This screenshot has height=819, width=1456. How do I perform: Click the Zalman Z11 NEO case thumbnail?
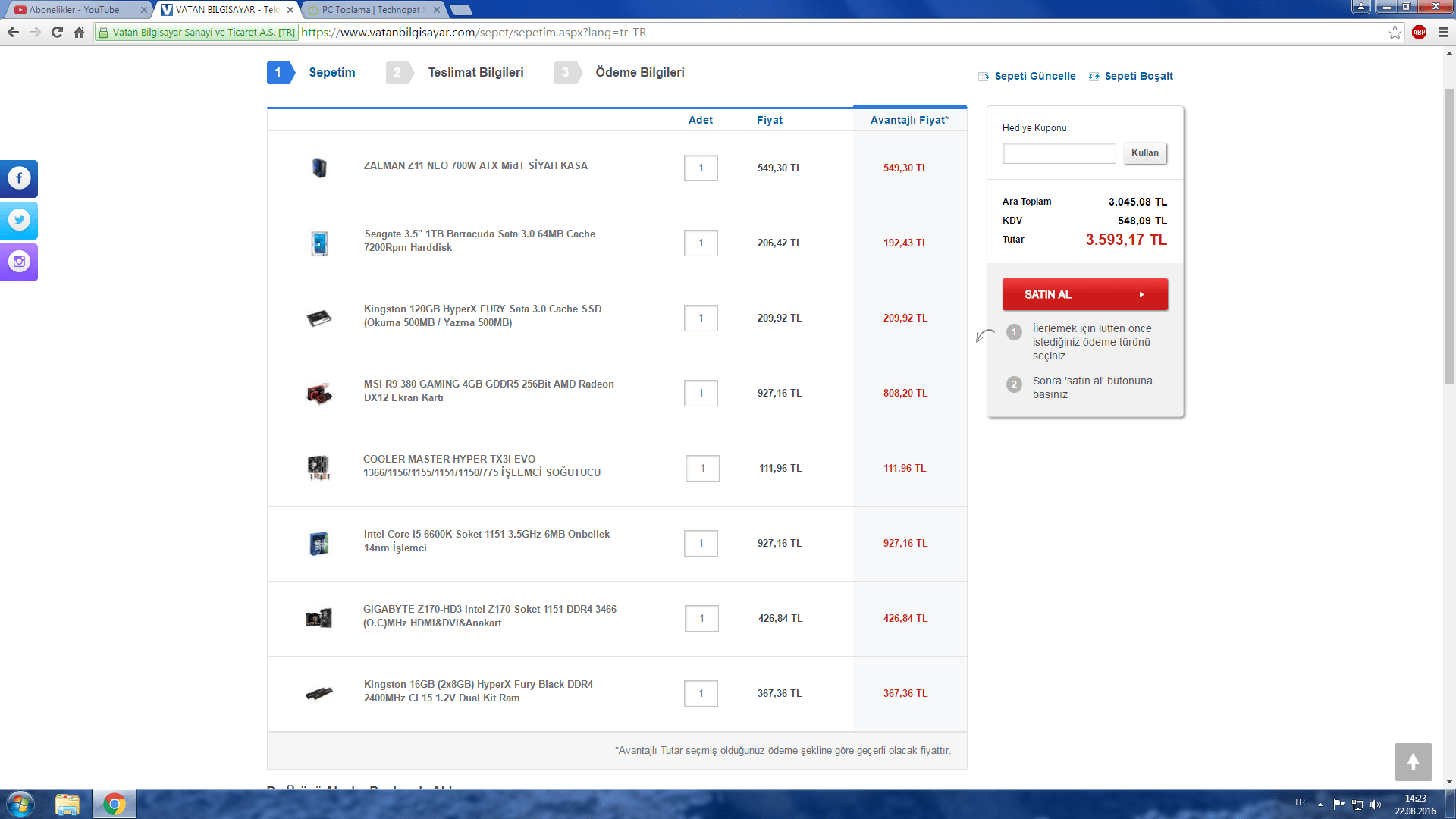coord(319,168)
